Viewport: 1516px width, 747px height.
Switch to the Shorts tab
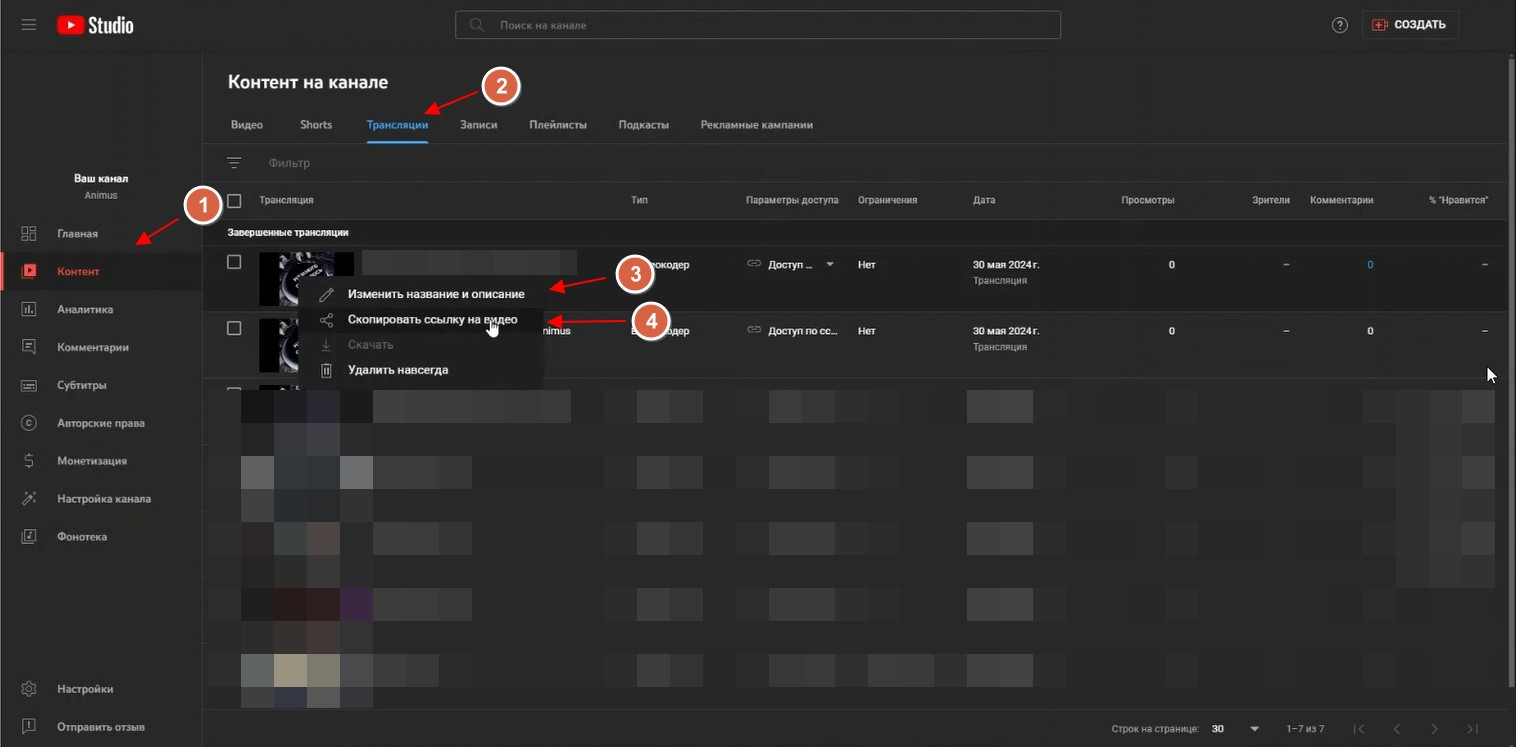coord(316,125)
